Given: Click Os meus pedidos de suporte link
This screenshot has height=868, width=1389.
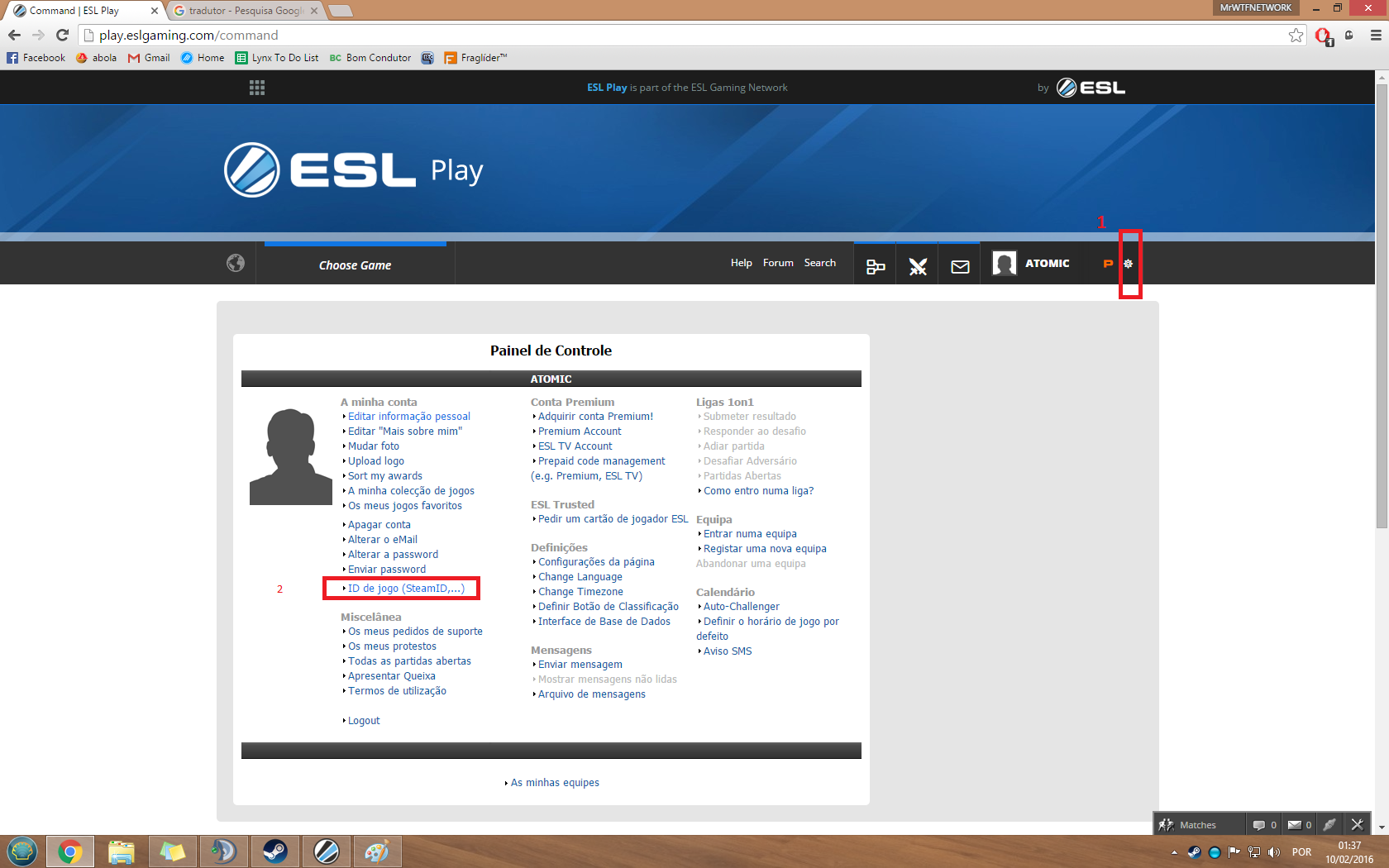Looking at the screenshot, I should coord(415,632).
